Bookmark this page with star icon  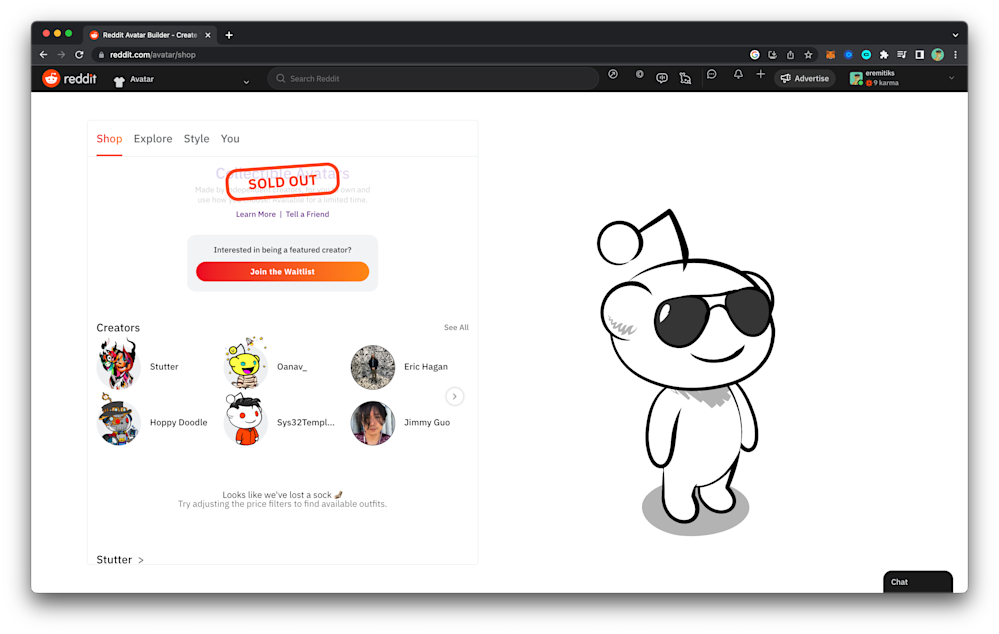pyautogui.click(x=808, y=55)
